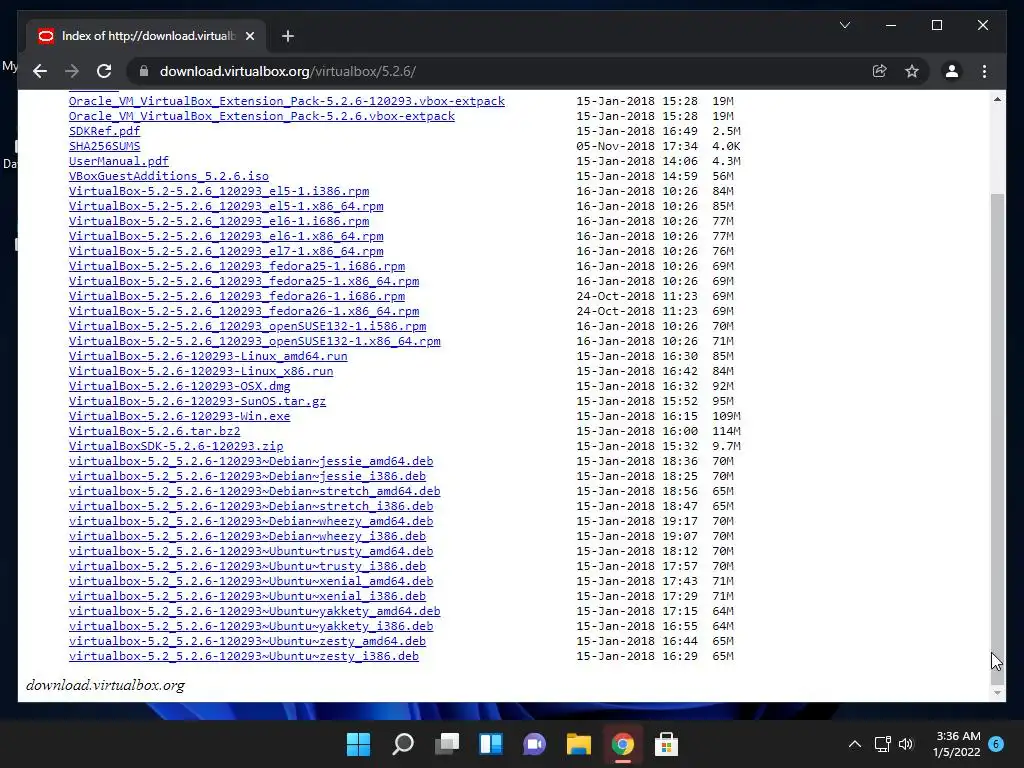Download VirtualBox-5.2.6-120293-Linux_x86.run
Image resolution: width=1024 pixels, height=768 pixels.
click(201, 372)
